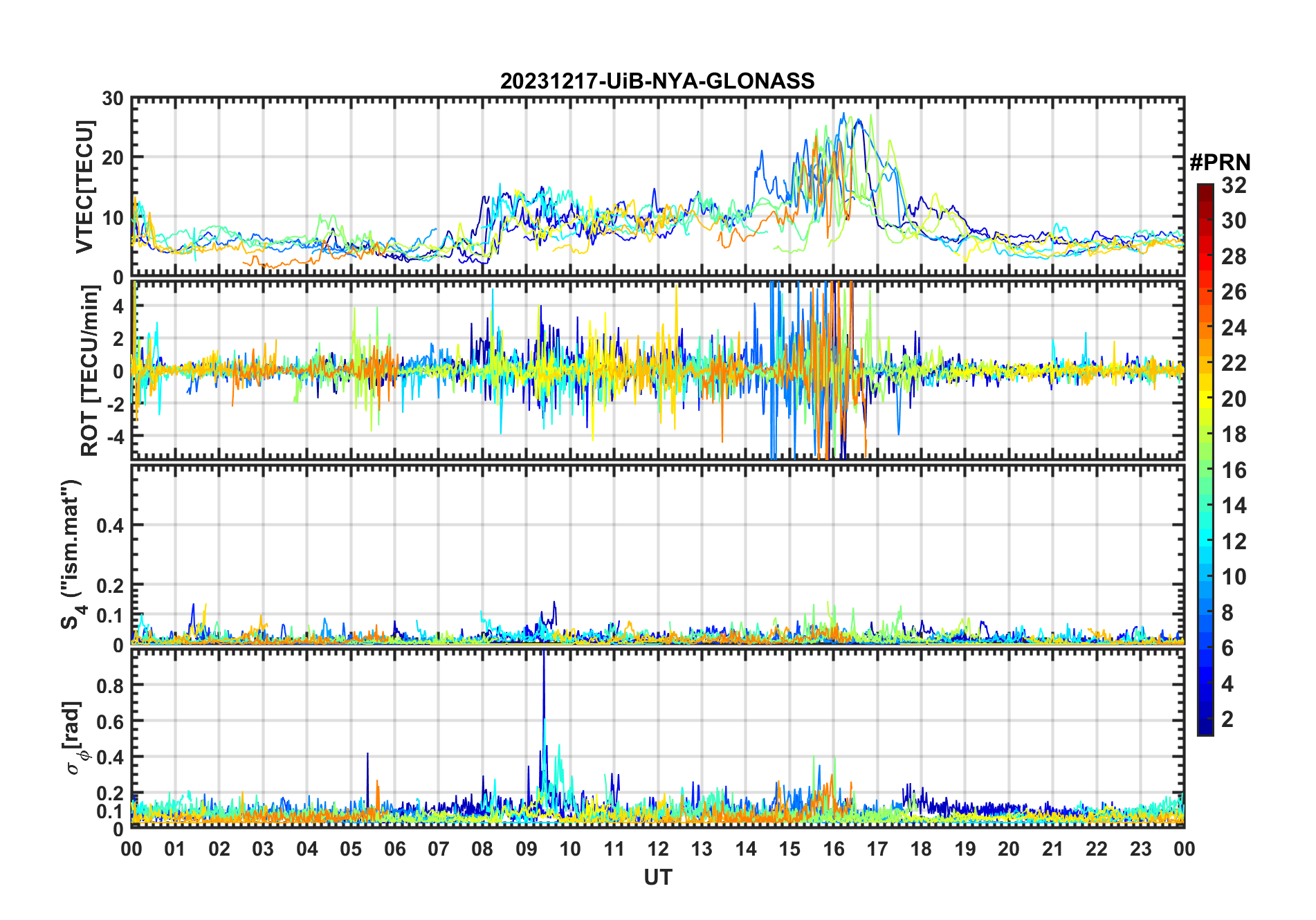Click colorbar tick label 10
Viewport: 1316px width, 920px height.
click(1234, 577)
